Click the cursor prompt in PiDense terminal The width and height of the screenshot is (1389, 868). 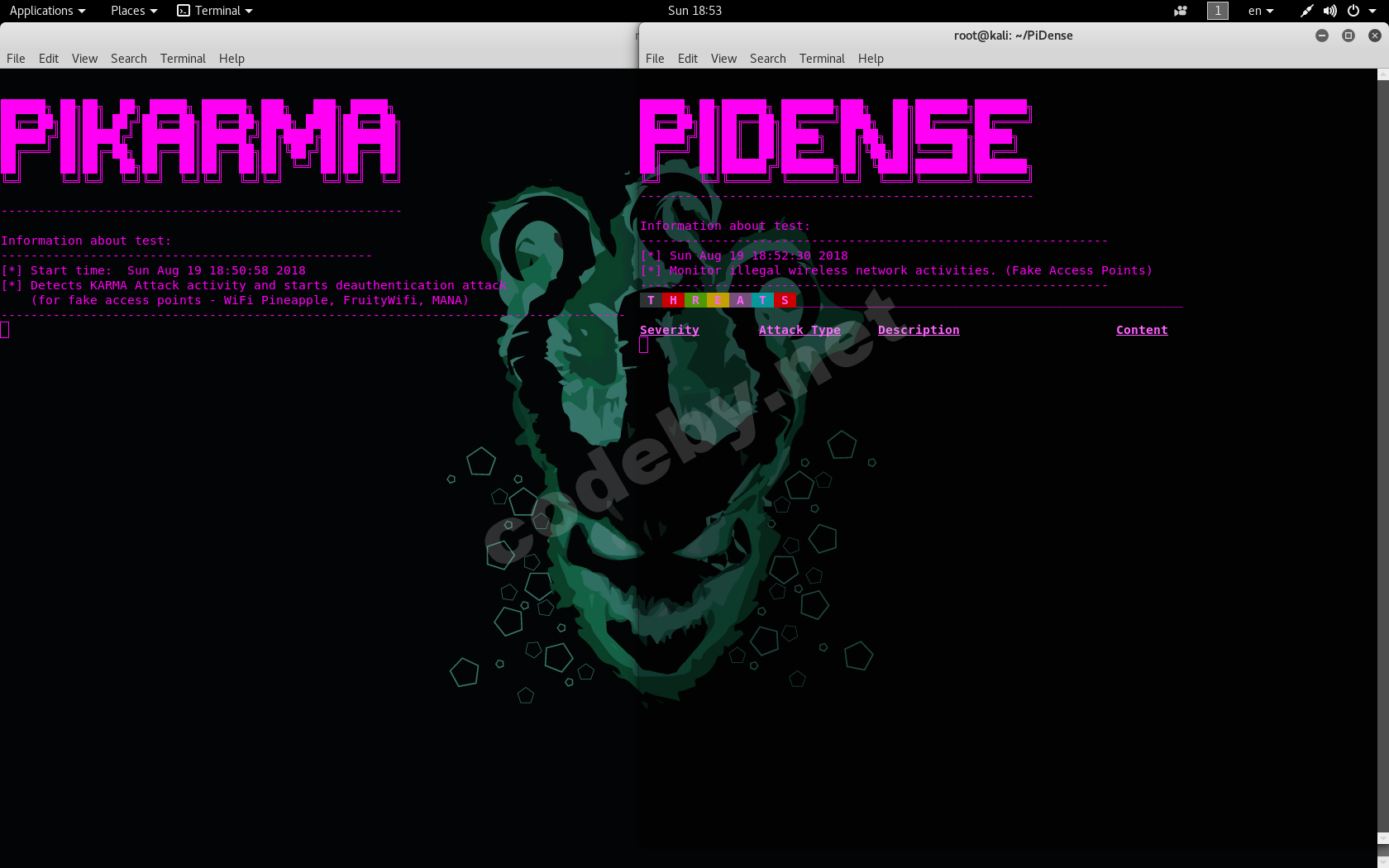[x=644, y=345]
